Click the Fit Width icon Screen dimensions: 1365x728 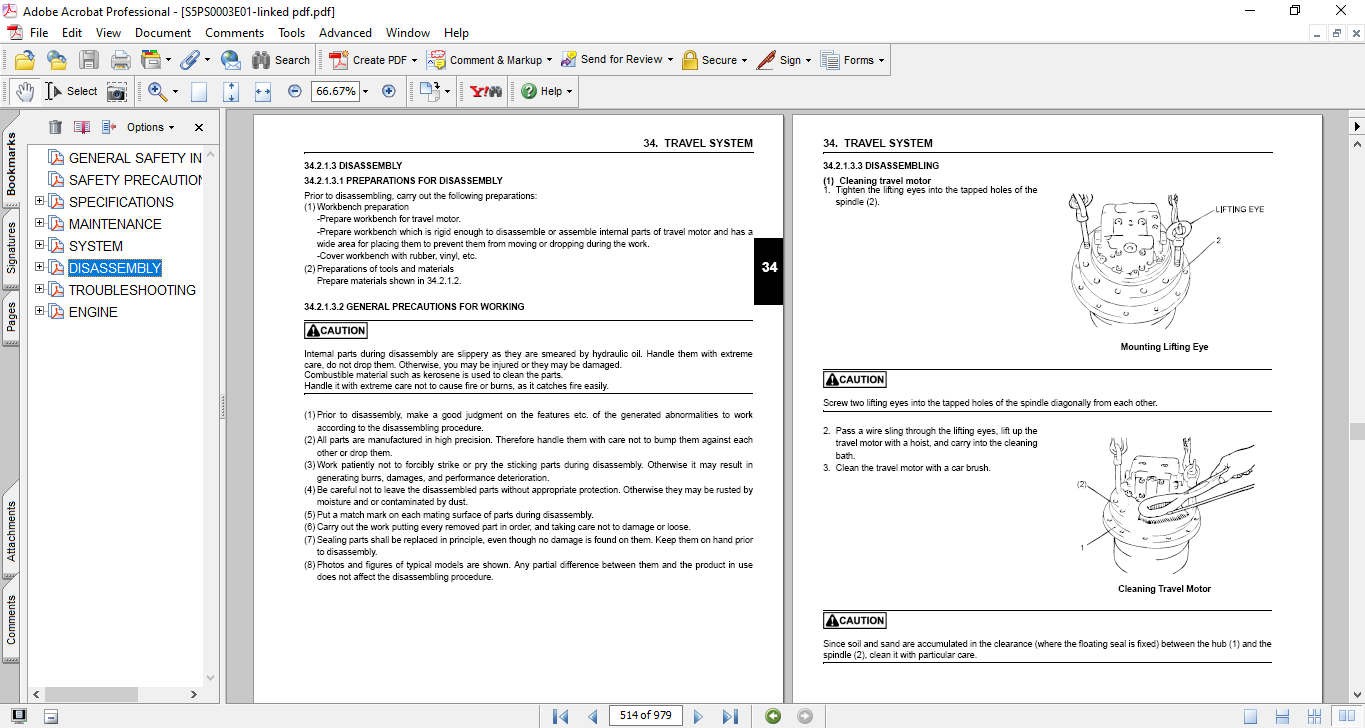263,91
